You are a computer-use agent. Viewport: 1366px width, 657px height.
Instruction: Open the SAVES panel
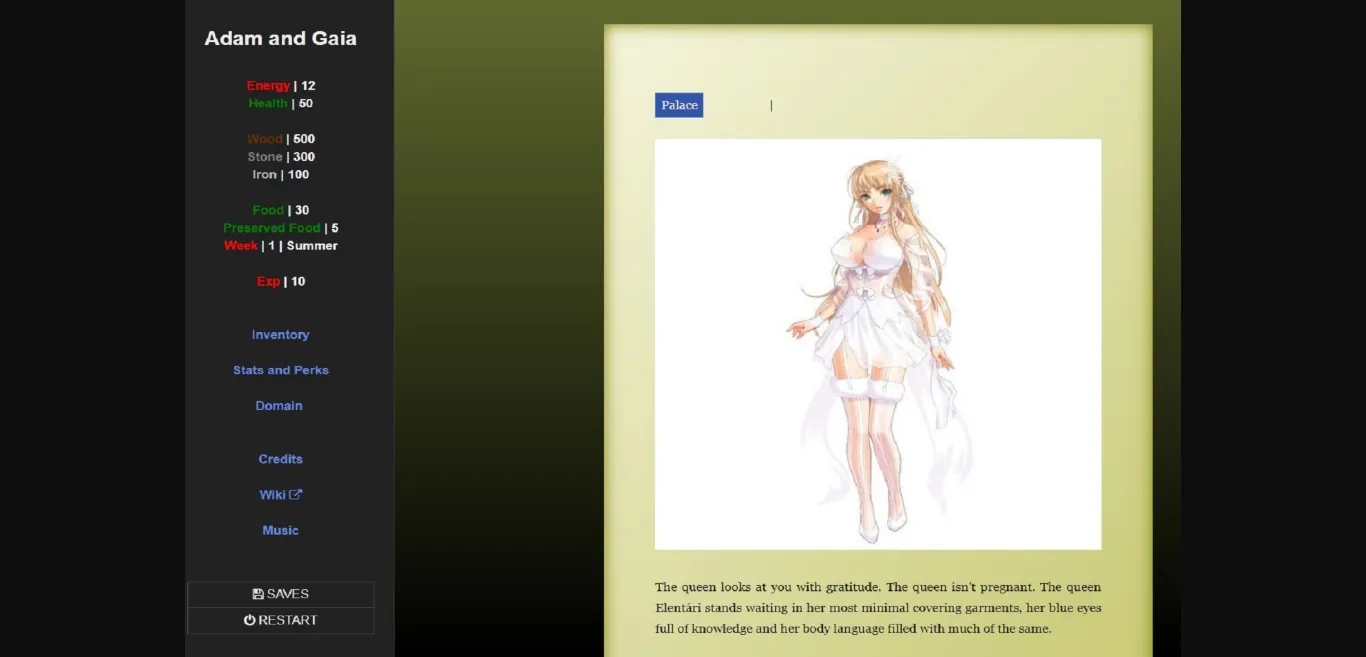(281, 593)
